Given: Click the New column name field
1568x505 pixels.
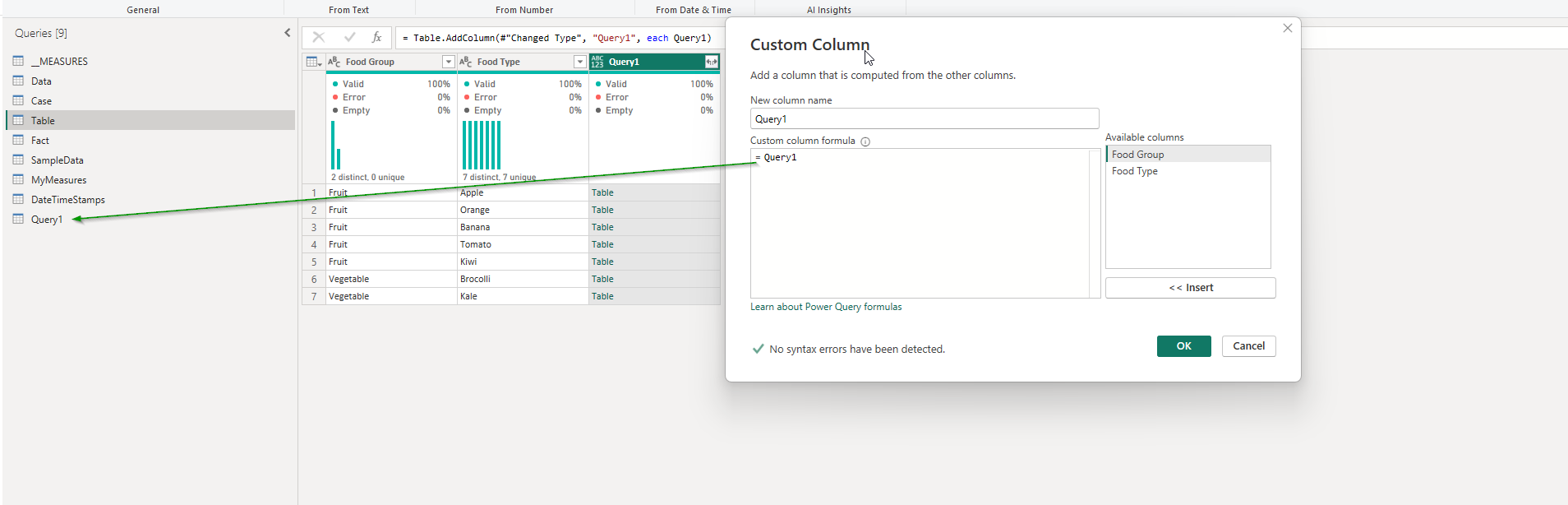Looking at the screenshot, I should pos(925,119).
